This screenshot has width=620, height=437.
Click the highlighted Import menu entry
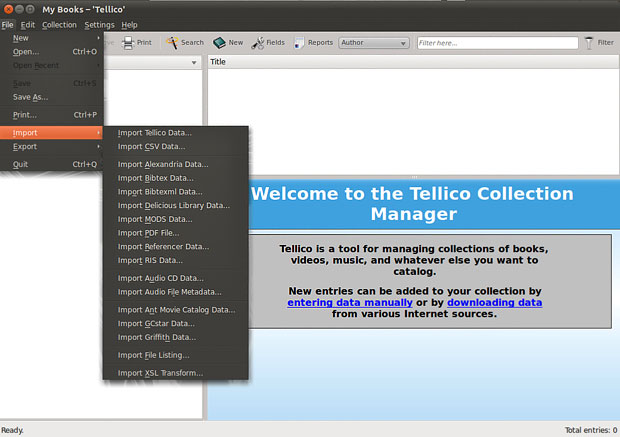(51, 133)
